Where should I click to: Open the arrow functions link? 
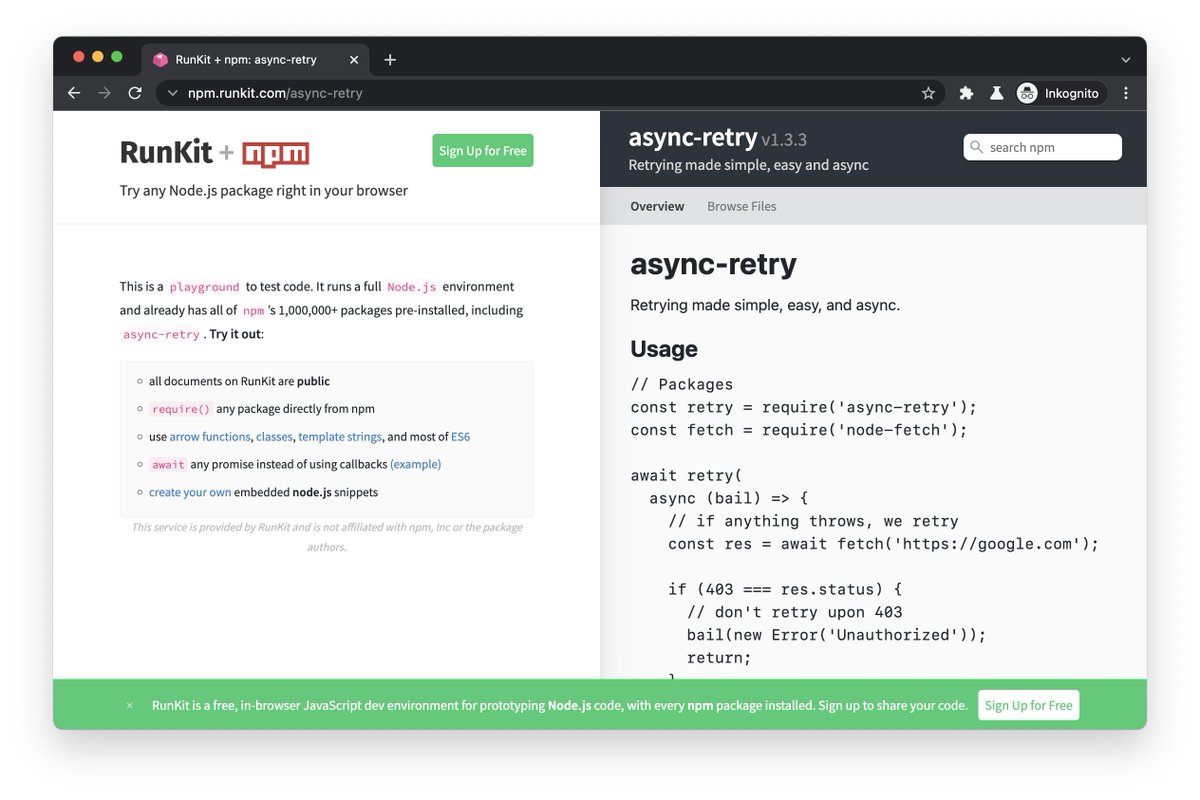210,437
